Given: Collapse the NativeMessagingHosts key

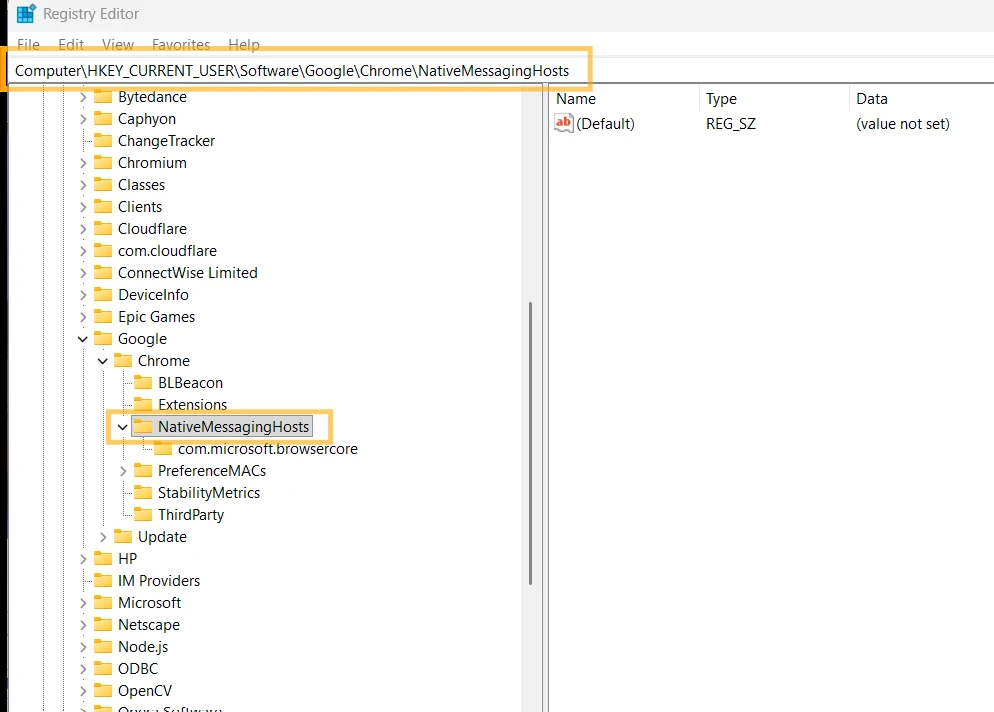Looking at the screenshot, I should click(123, 427).
